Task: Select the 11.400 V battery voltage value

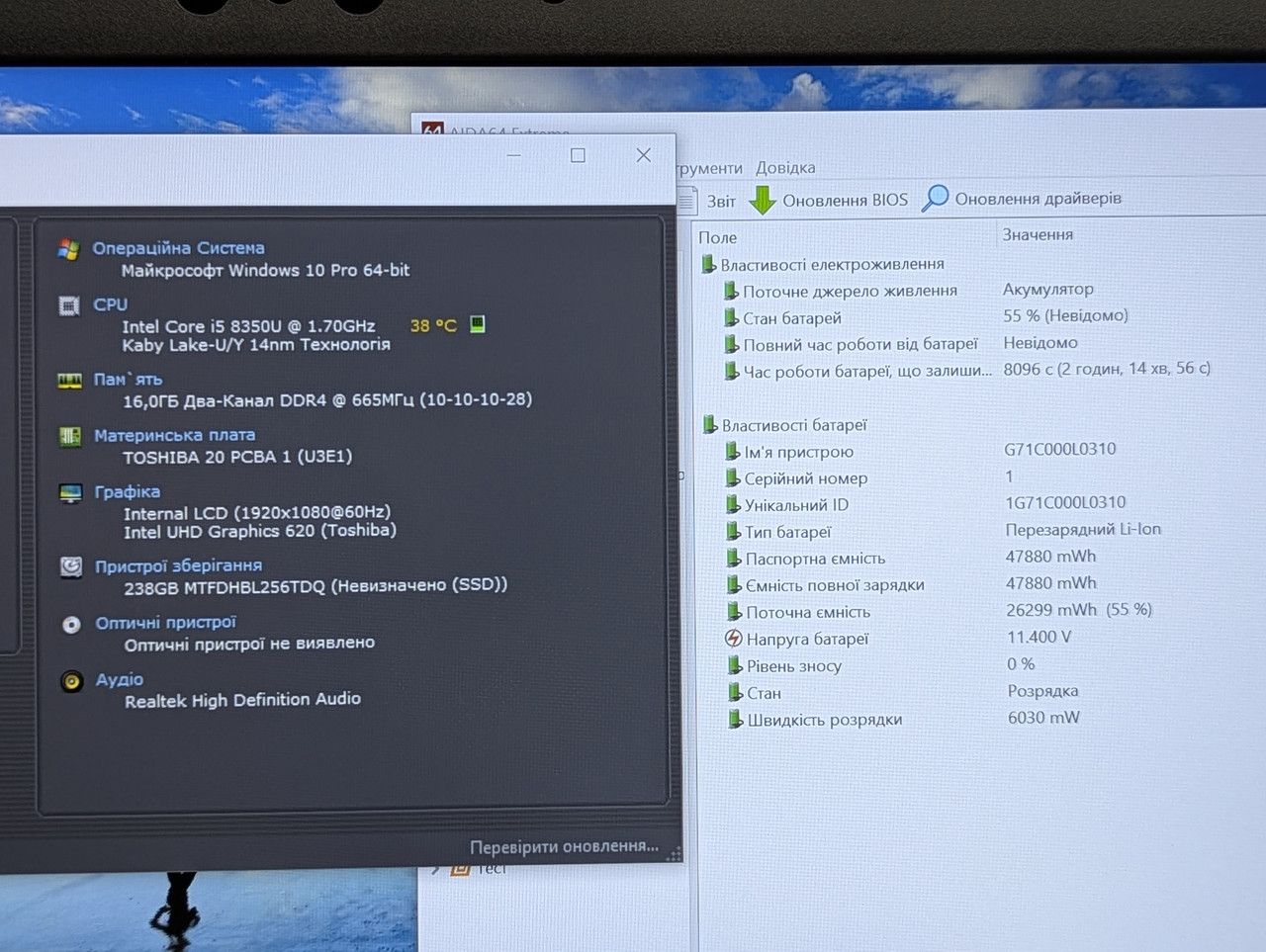Action: pos(1039,638)
